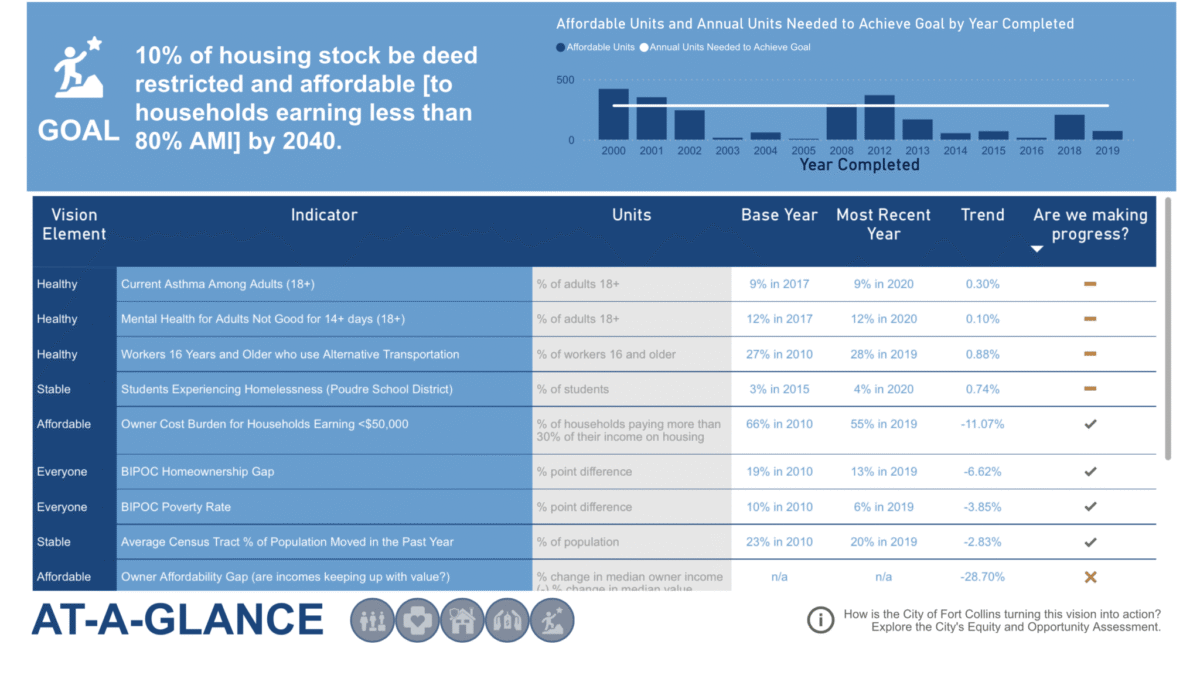
Task: Sort by the Trend column header
Action: click(982, 215)
